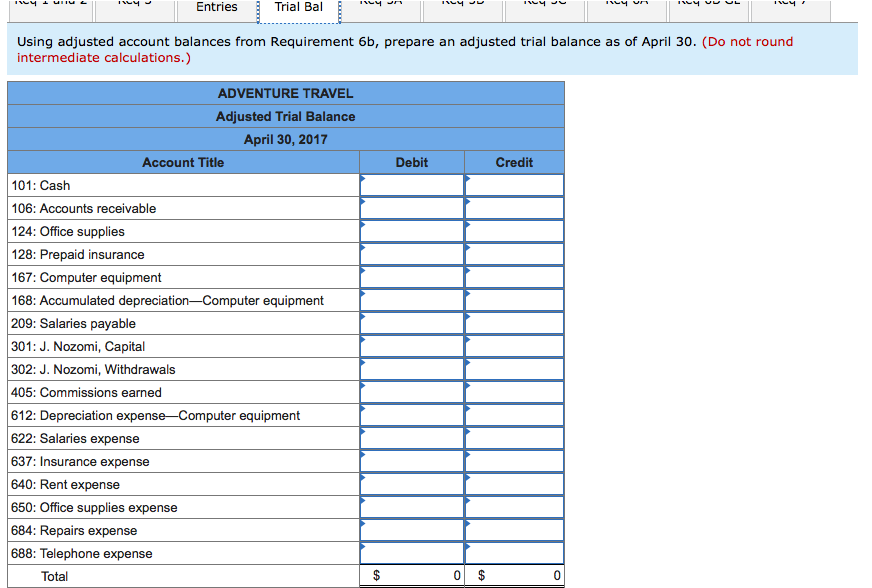
Task: Click the '101: Cash' account title
Action: tap(41, 185)
